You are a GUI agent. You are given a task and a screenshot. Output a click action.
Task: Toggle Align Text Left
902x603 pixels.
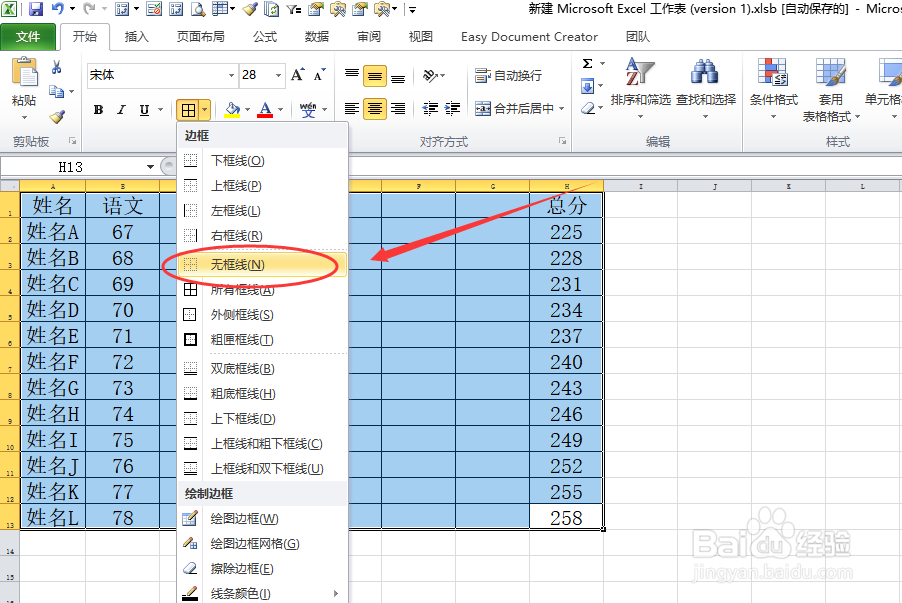pyautogui.click(x=351, y=108)
